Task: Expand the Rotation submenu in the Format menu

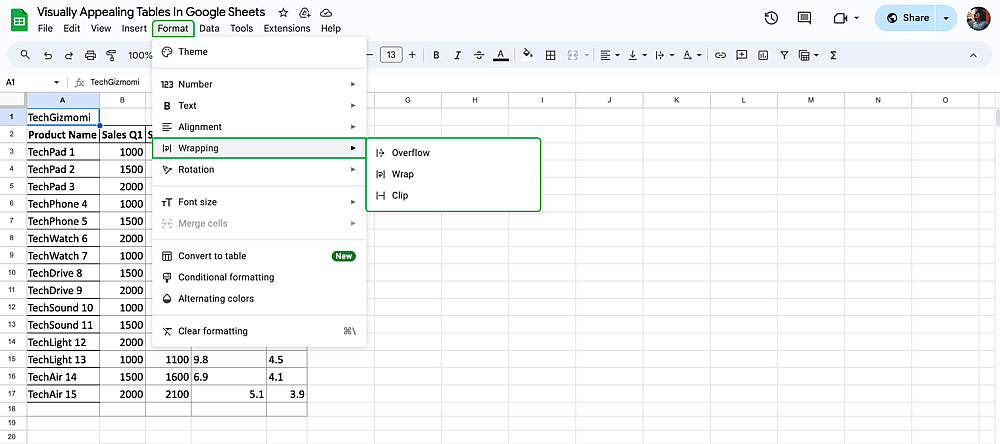Action: click(x=260, y=170)
